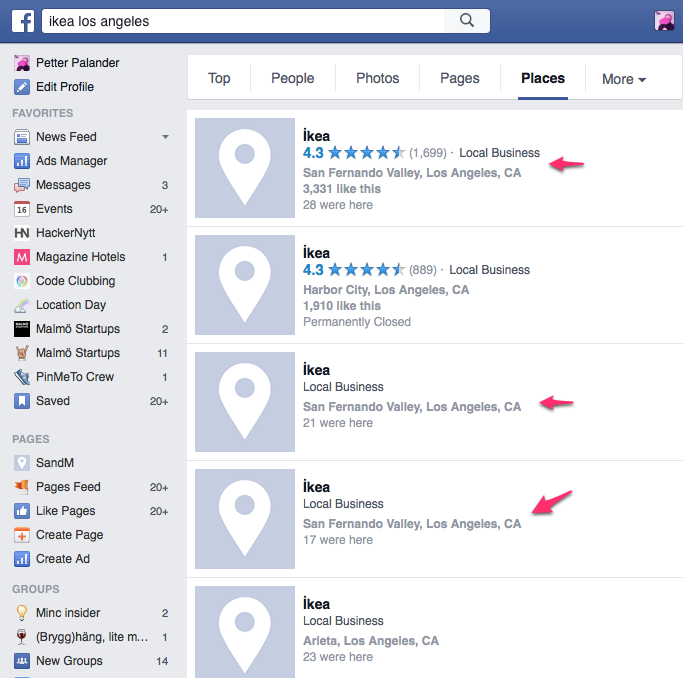This screenshot has height=678, width=683.
Task: Open Petter Palander profile link
Action: click(x=78, y=63)
